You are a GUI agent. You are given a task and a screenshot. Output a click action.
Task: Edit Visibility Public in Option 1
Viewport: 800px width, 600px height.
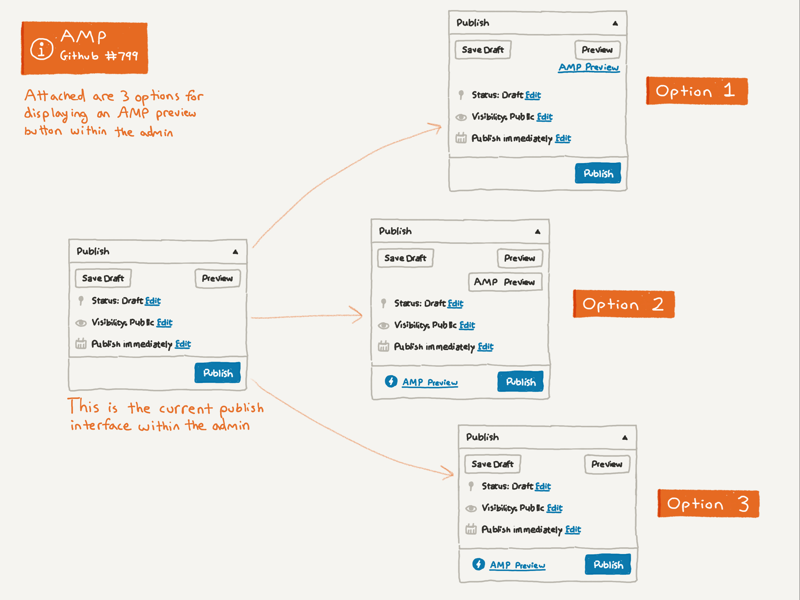click(x=544, y=117)
